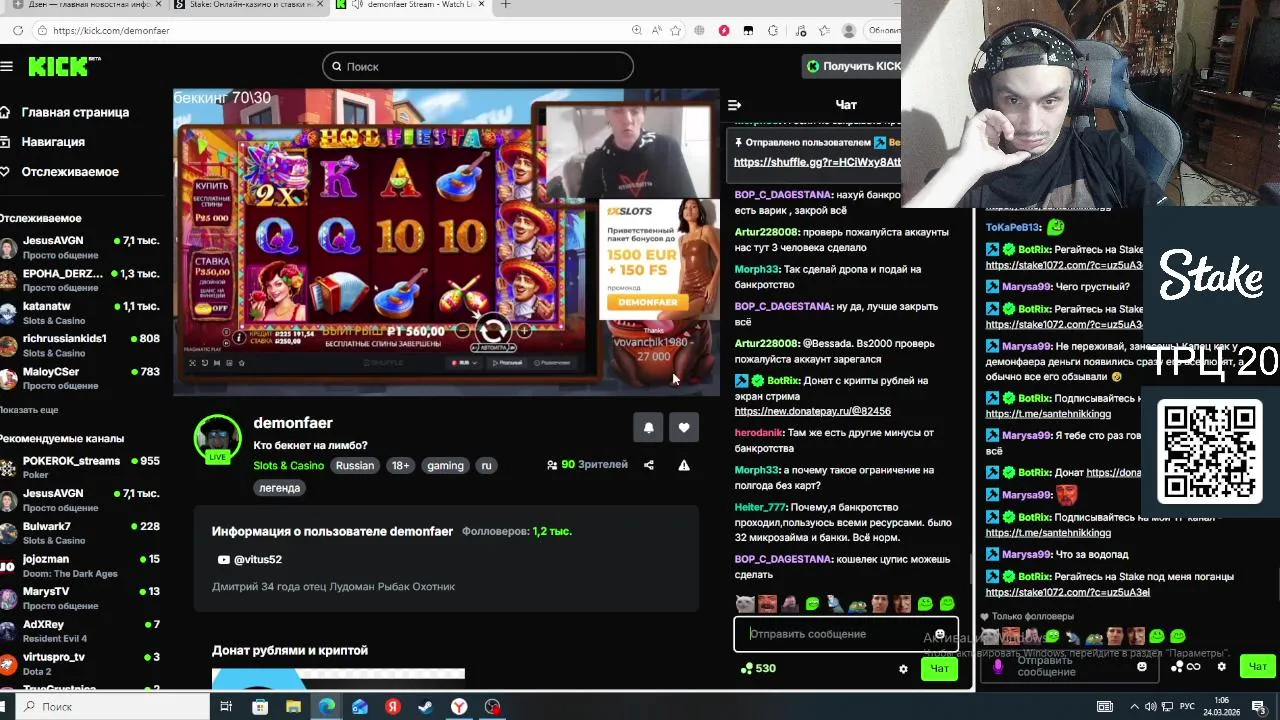Viewport: 1280px width, 720px height.
Task: Open AdXRey recommended channel
Action: pyautogui.click(x=80, y=631)
